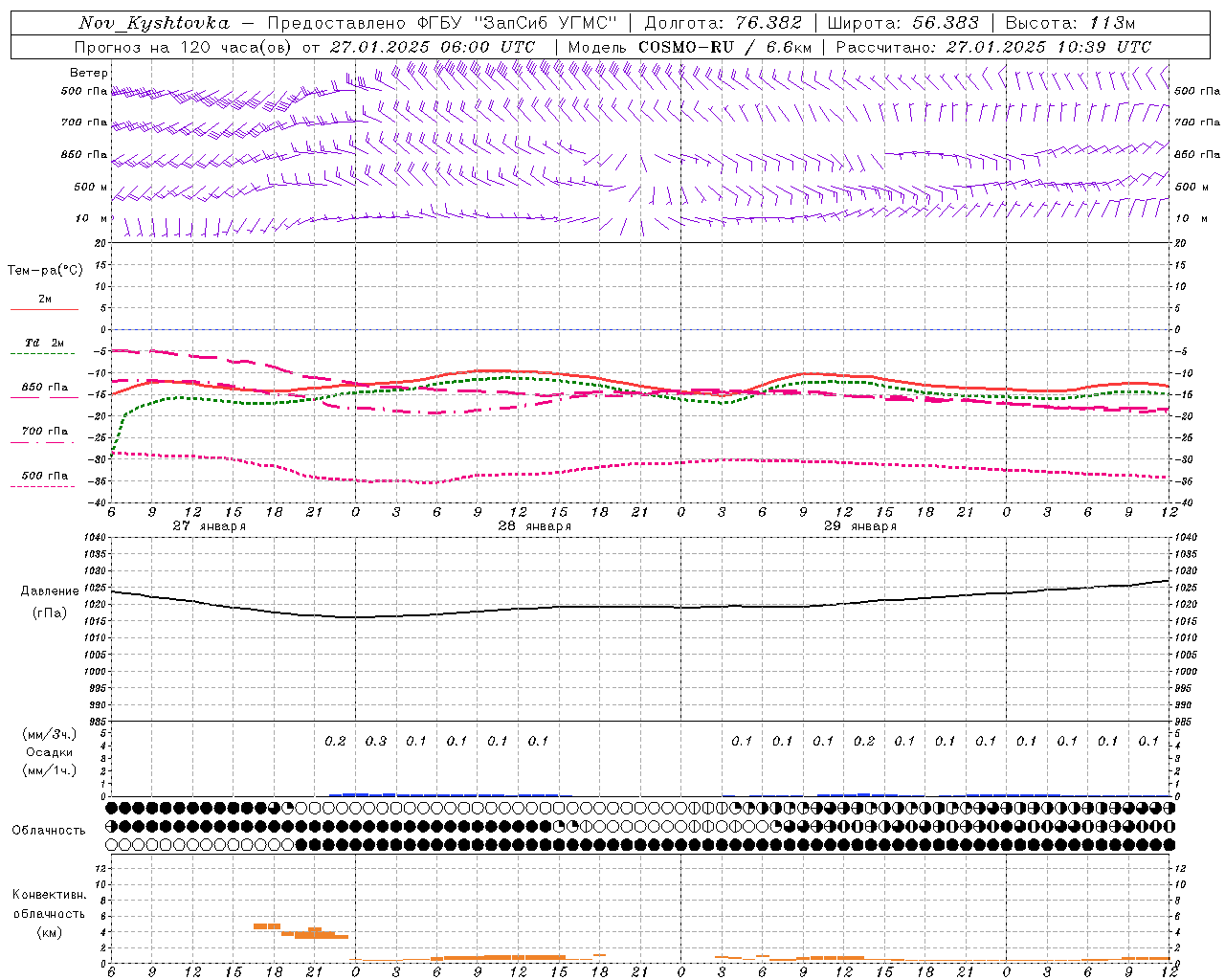This screenshot has width=1225, height=980.
Task: Click '500 гПа' entry in temperature legend
Action: click(x=45, y=476)
